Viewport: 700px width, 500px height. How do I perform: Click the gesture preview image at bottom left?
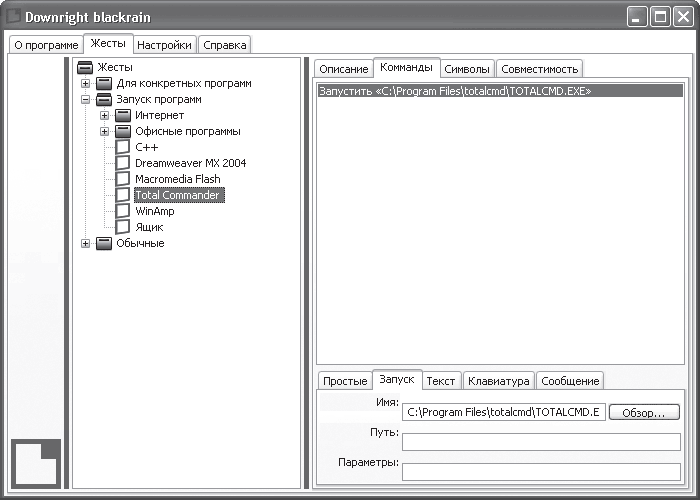point(36,463)
